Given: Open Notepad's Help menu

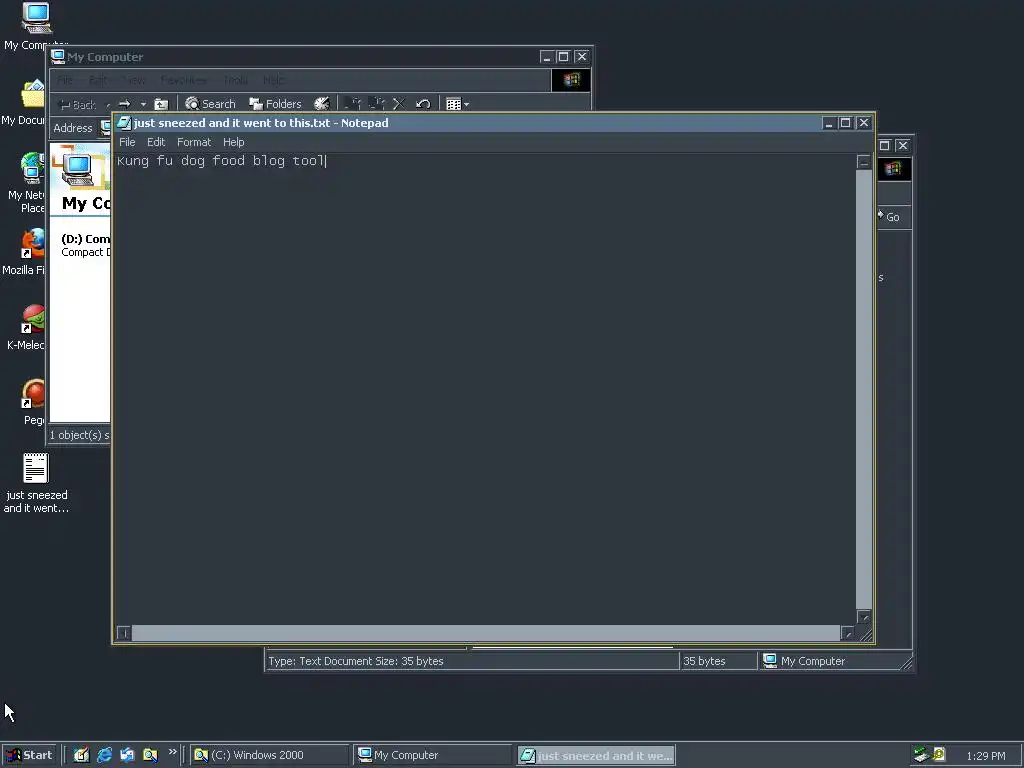Looking at the screenshot, I should [233, 142].
